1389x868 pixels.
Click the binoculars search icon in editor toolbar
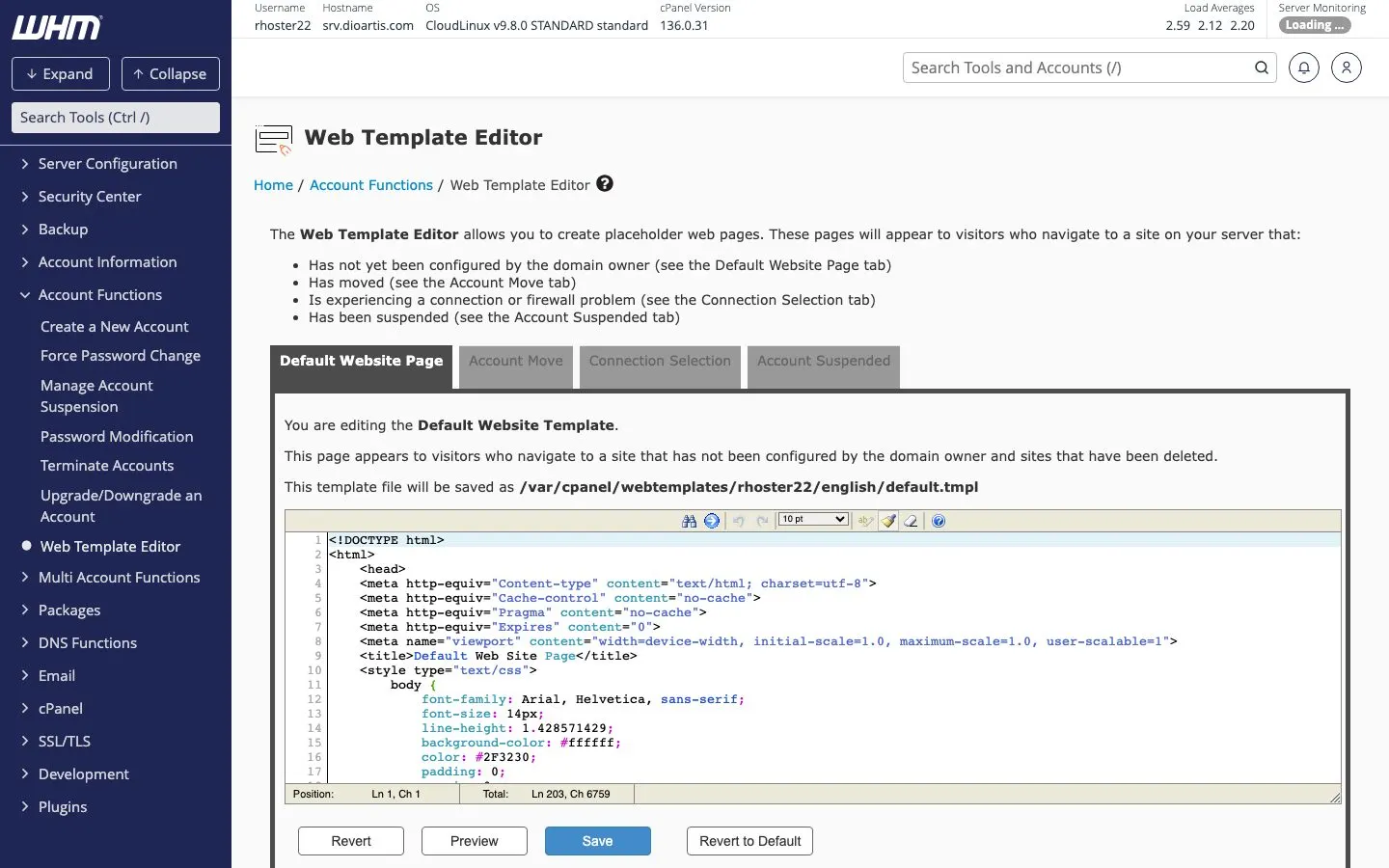point(689,521)
